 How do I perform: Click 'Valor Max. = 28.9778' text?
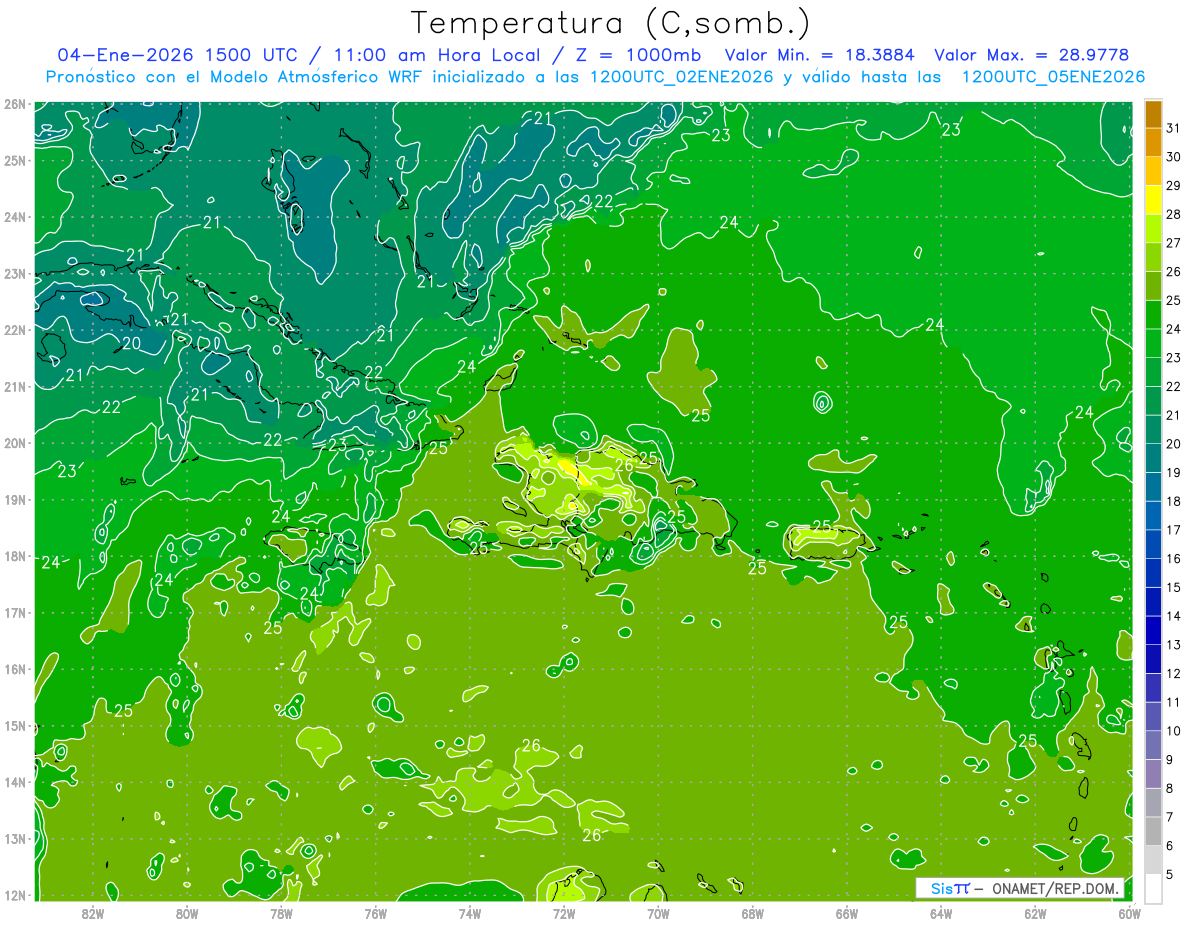(x=1031, y=55)
